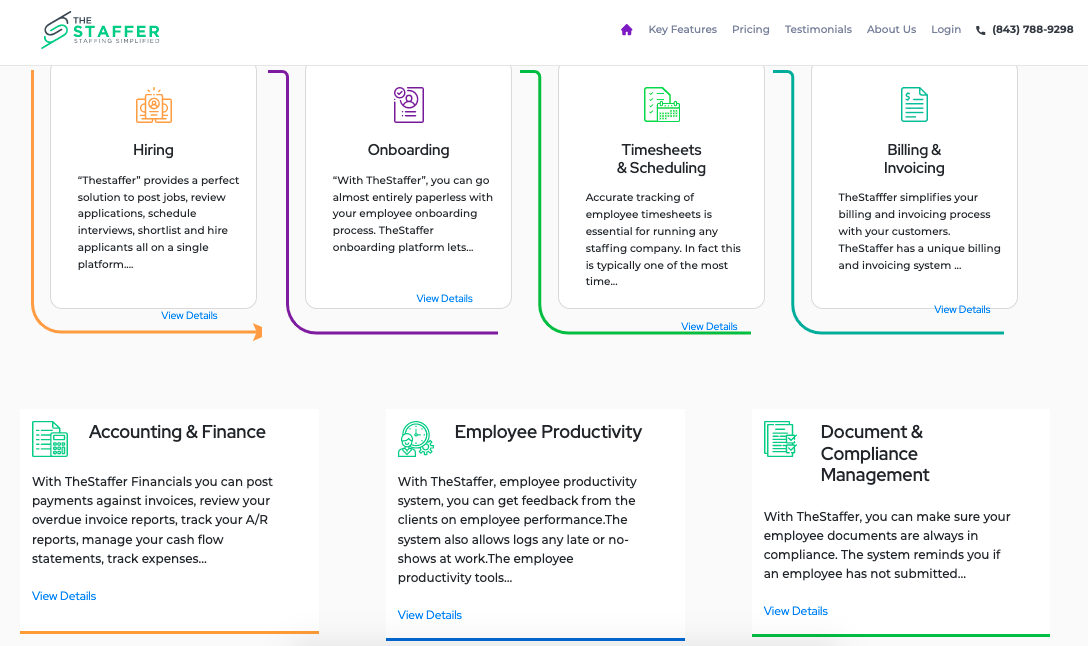Screen dimensions: 1088x646
Task: Click Onboarding description about going paperless
Action: click(x=413, y=214)
